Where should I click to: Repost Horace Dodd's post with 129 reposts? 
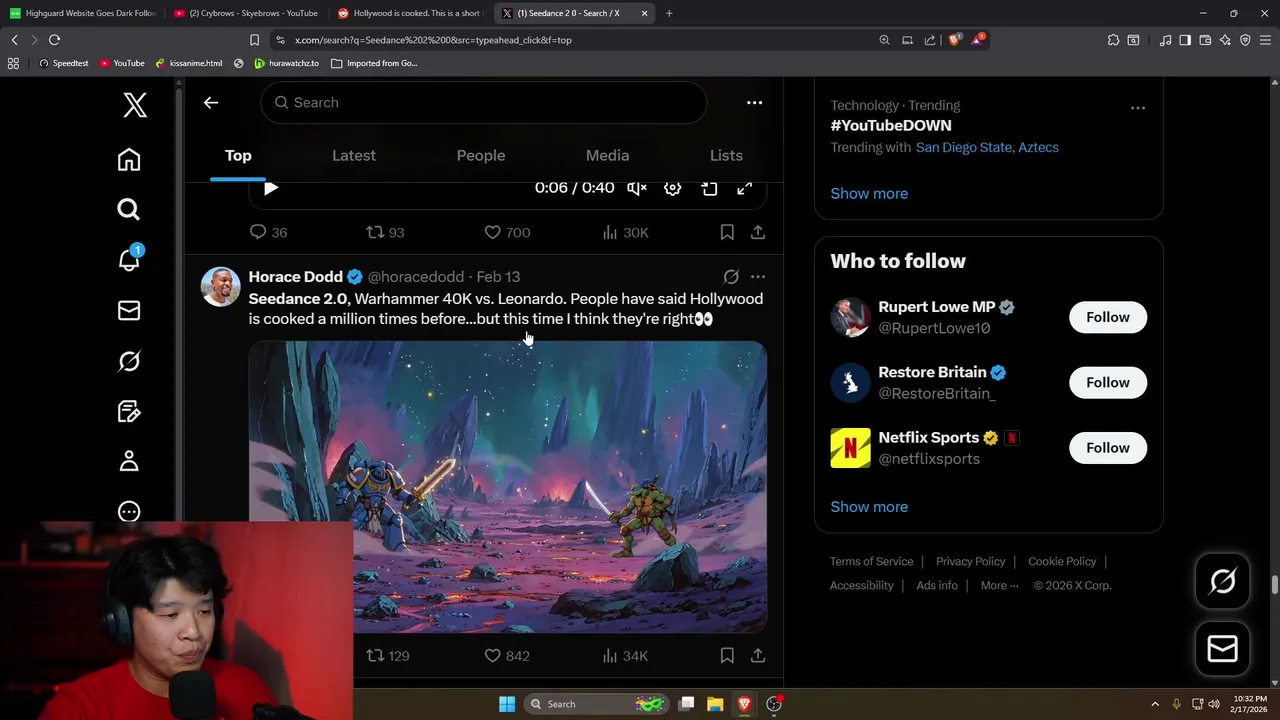click(387, 656)
